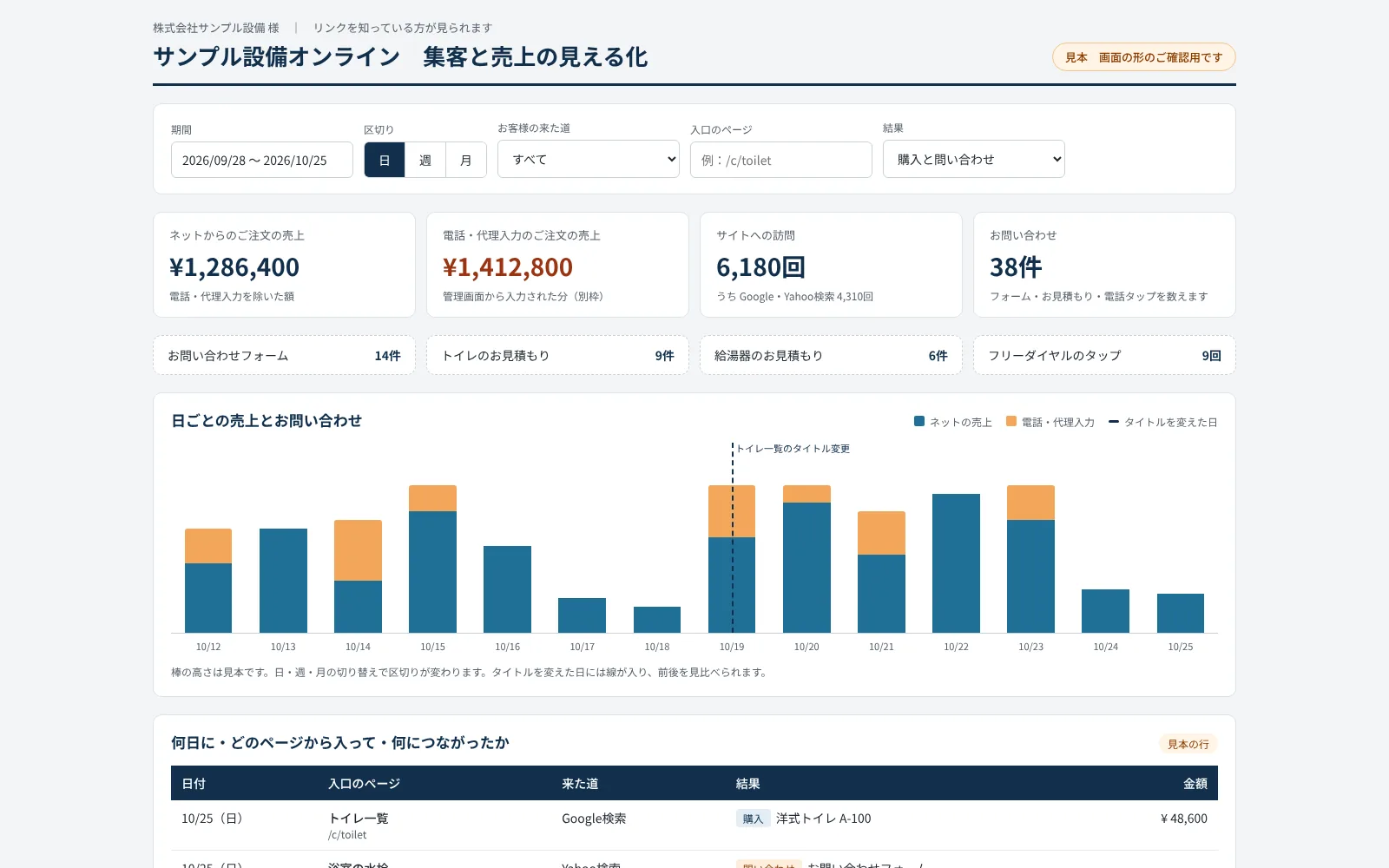Click the 10/25 bar in the chart
Screen dimensions: 1389x868
coord(1181,613)
